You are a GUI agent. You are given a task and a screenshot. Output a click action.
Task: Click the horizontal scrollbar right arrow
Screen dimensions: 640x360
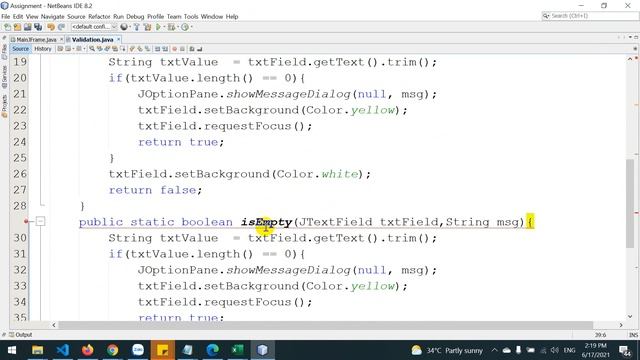(x=621, y=325)
